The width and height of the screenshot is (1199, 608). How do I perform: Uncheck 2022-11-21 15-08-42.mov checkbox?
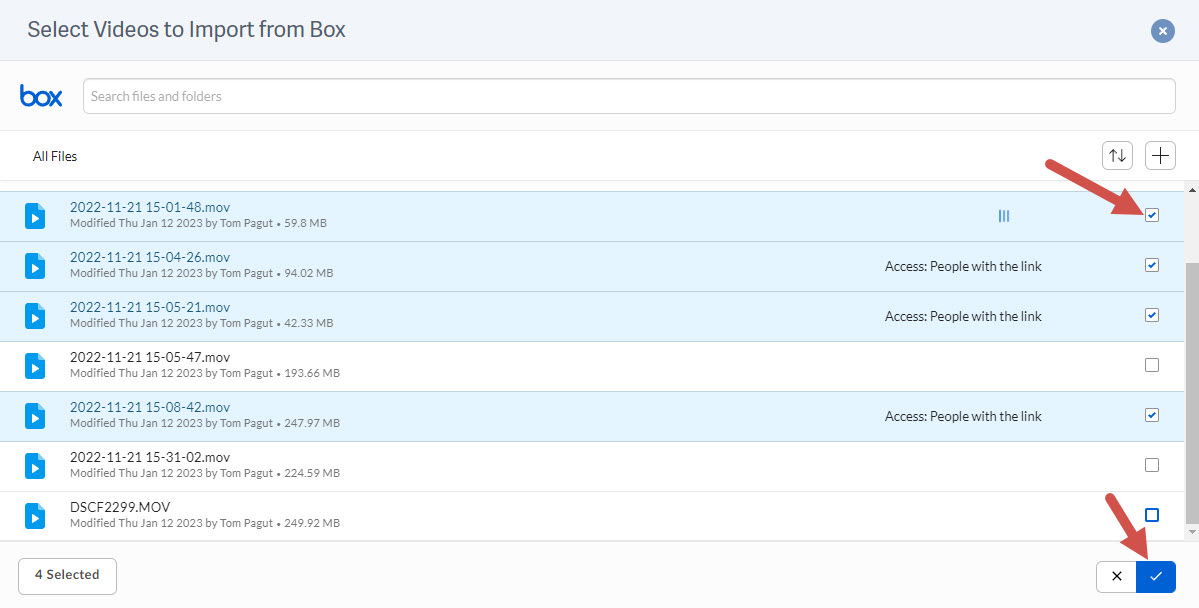[x=1151, y=415]
